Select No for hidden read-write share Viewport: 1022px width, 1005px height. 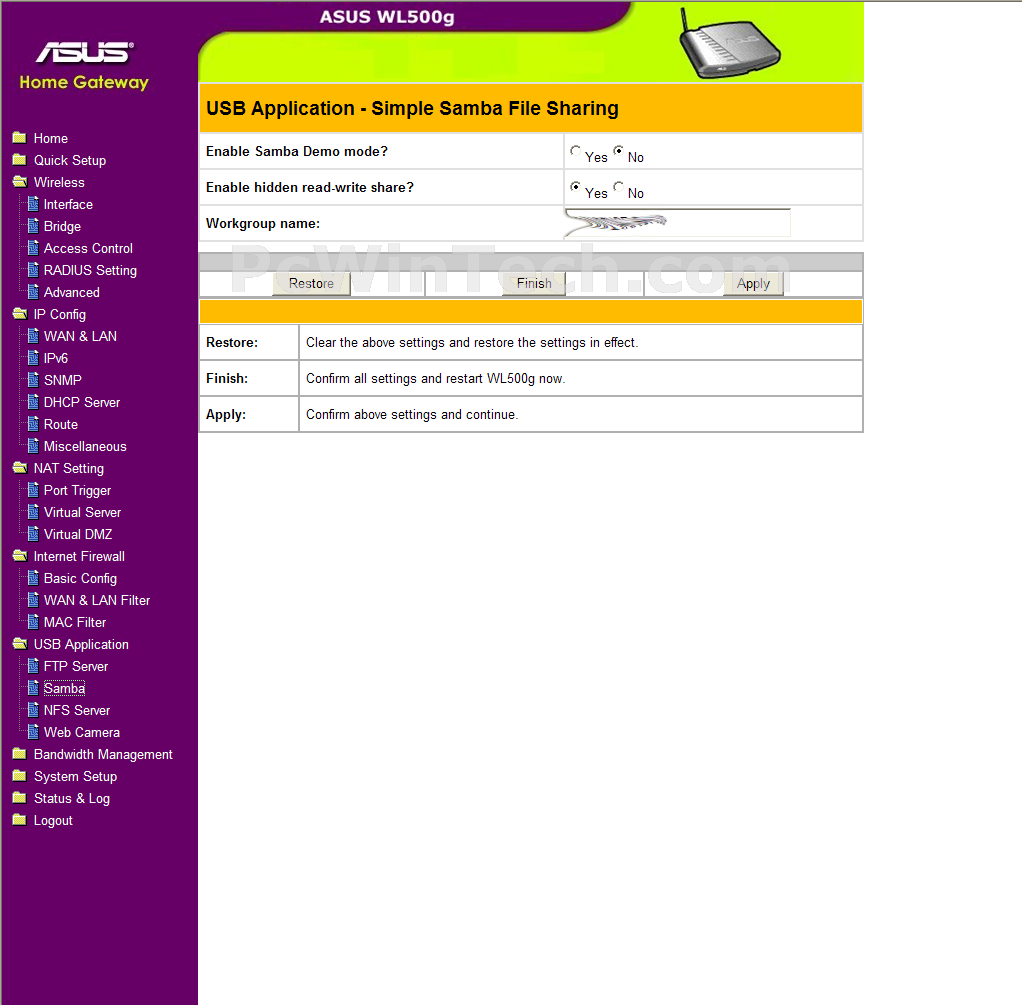[618, 186]
